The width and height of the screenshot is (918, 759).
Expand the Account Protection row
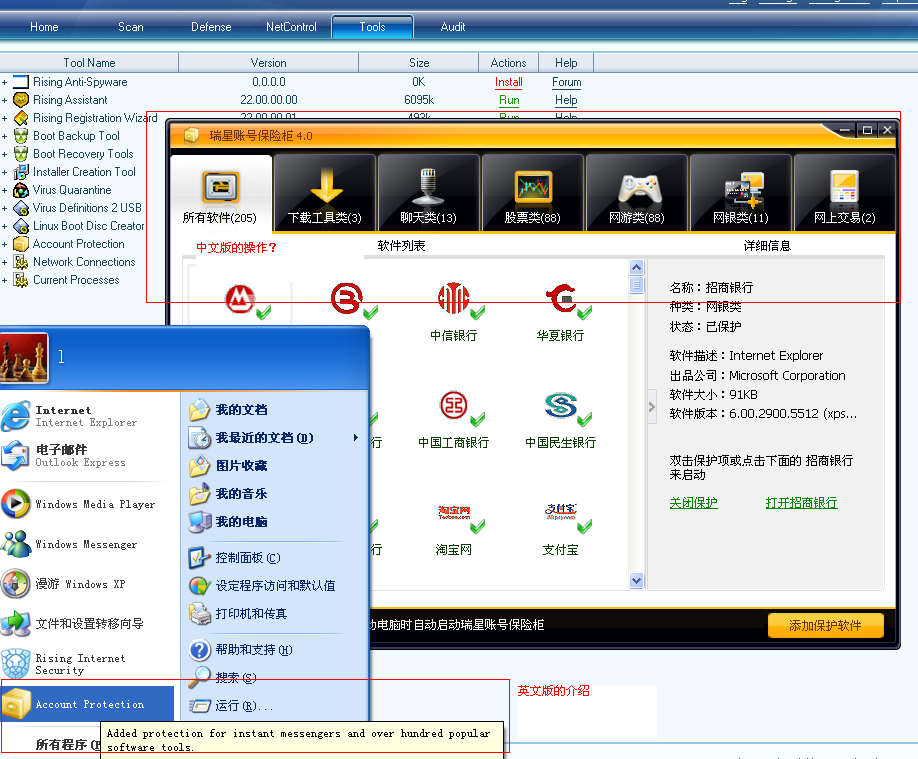point(5,245)
